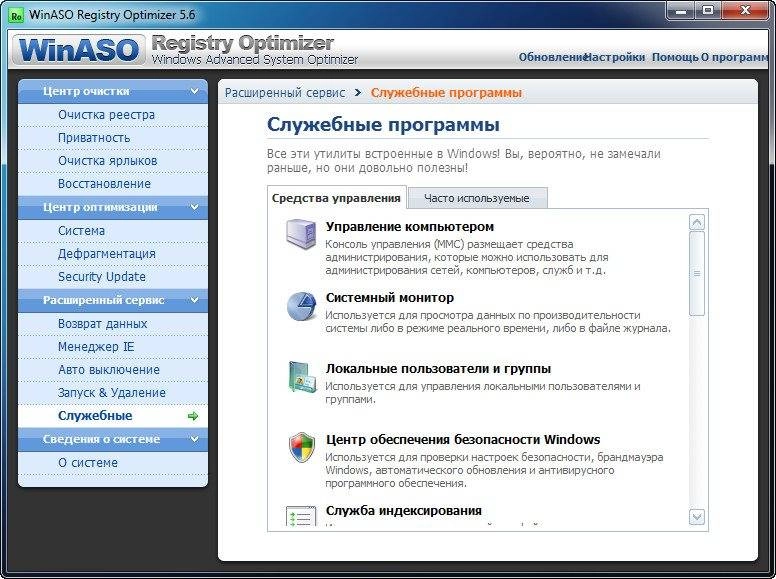Image resolution: width=776 pixels, height=579 pixels.
Task: Launch Системный монитор via its icon
Action: (301, 306)
